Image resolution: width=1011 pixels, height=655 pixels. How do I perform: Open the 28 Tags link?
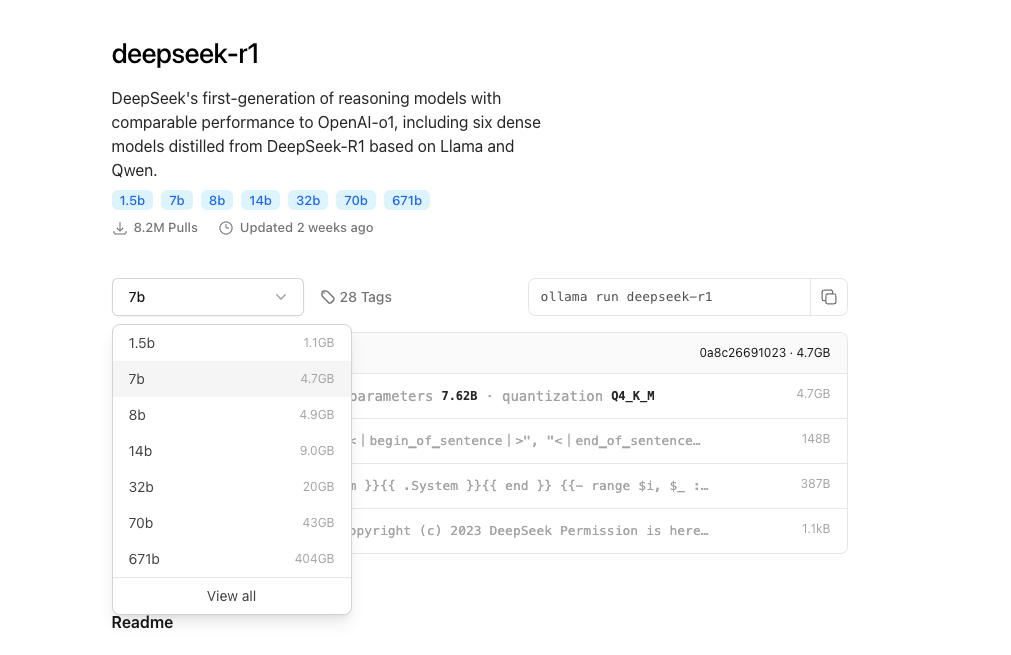[x=365, y=297]
